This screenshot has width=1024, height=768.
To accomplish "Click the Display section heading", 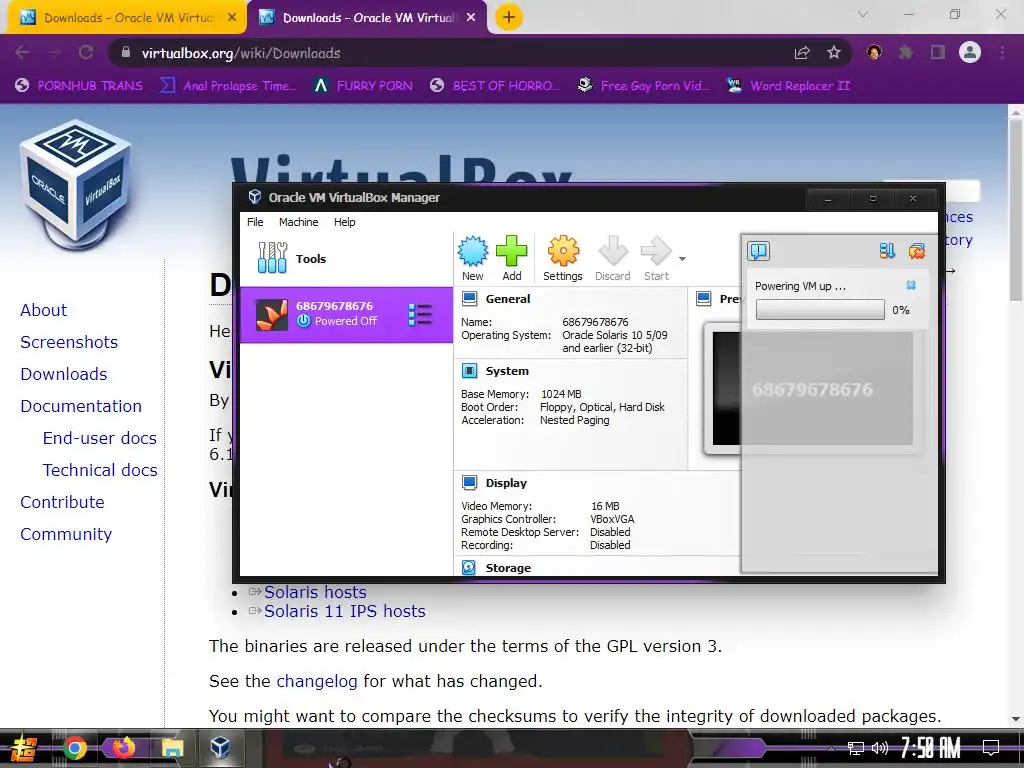I will [x=506, y=483].
